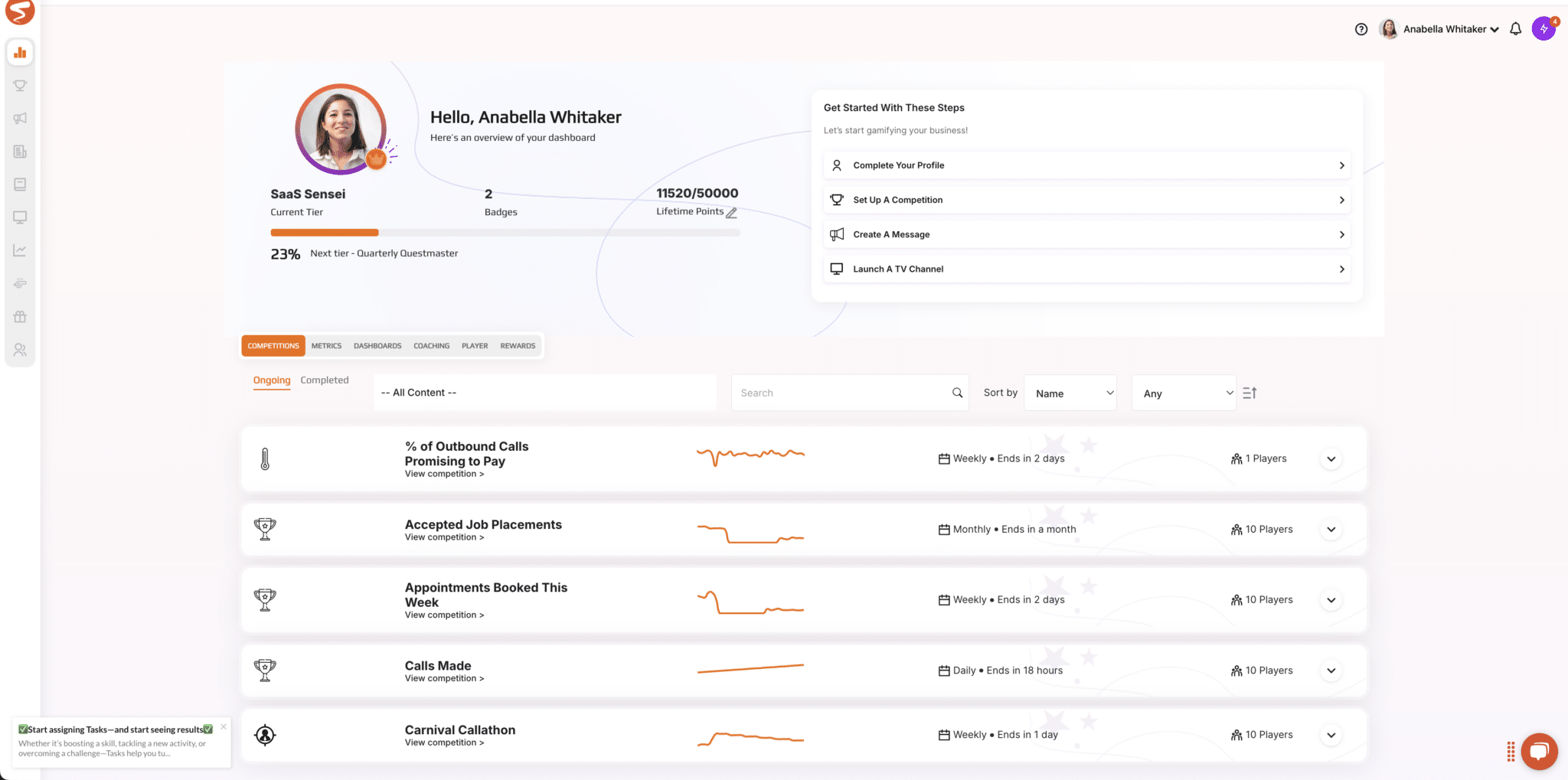Viewport: 1568px width, 780px height.
Task: Click the gift Rewards icon in sidebar
Action: [20, 316]
